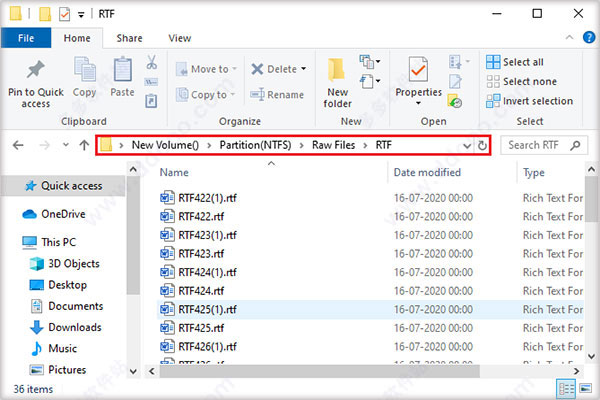The width and height of the screenshot is (600, 400).
Task: Click the Up one level arrow
Action: 84,145
